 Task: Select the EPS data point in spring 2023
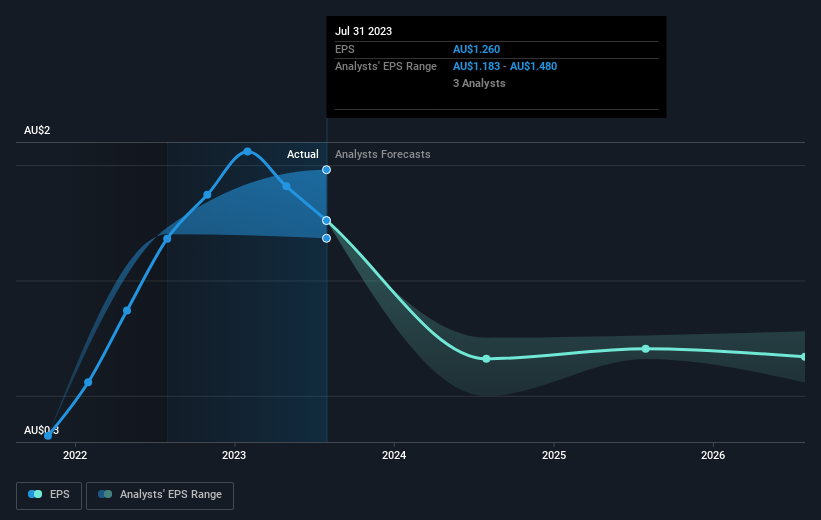(x=286, y=186)
